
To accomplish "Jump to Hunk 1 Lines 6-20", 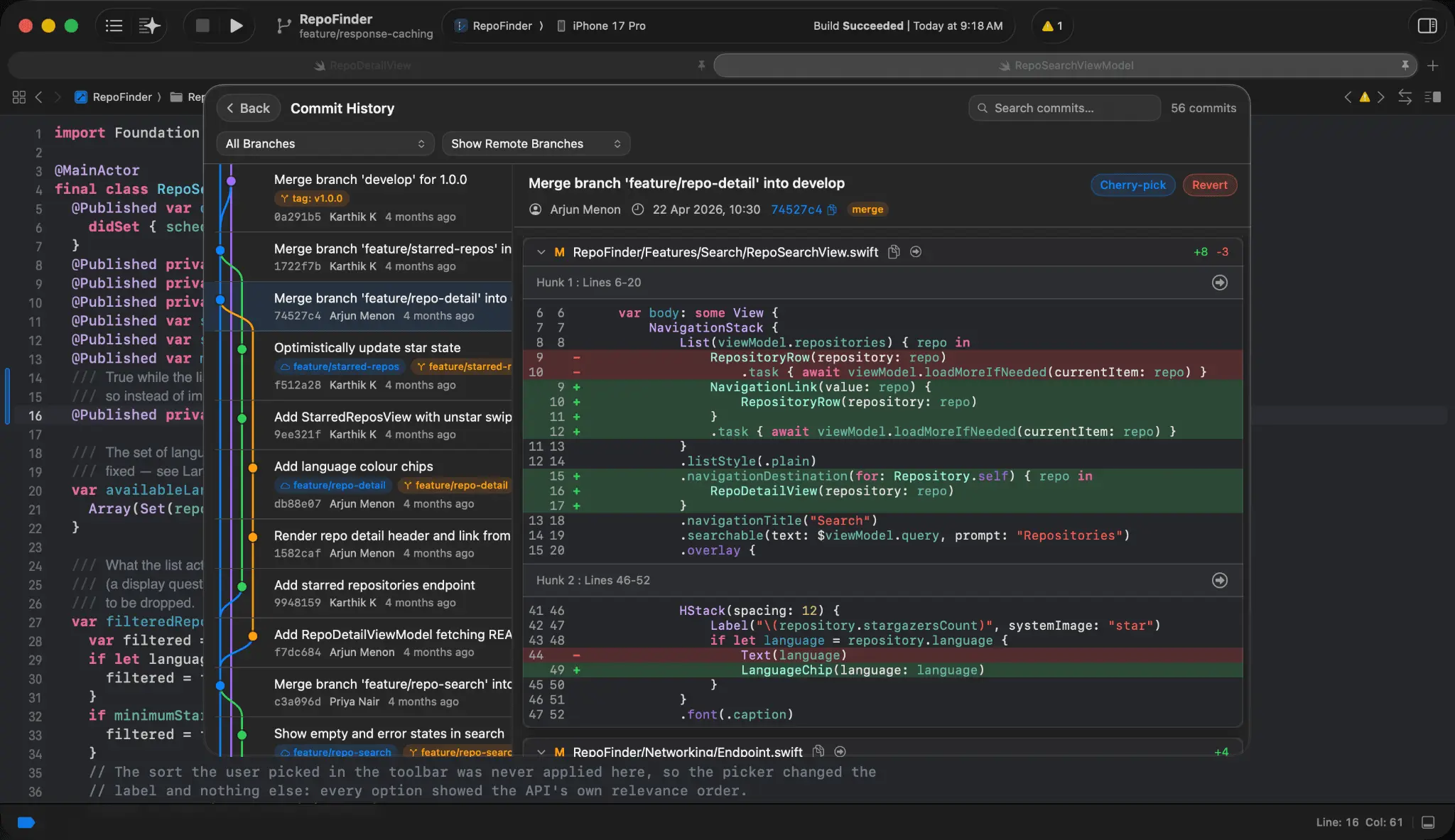I will [x=1219, y=283].
